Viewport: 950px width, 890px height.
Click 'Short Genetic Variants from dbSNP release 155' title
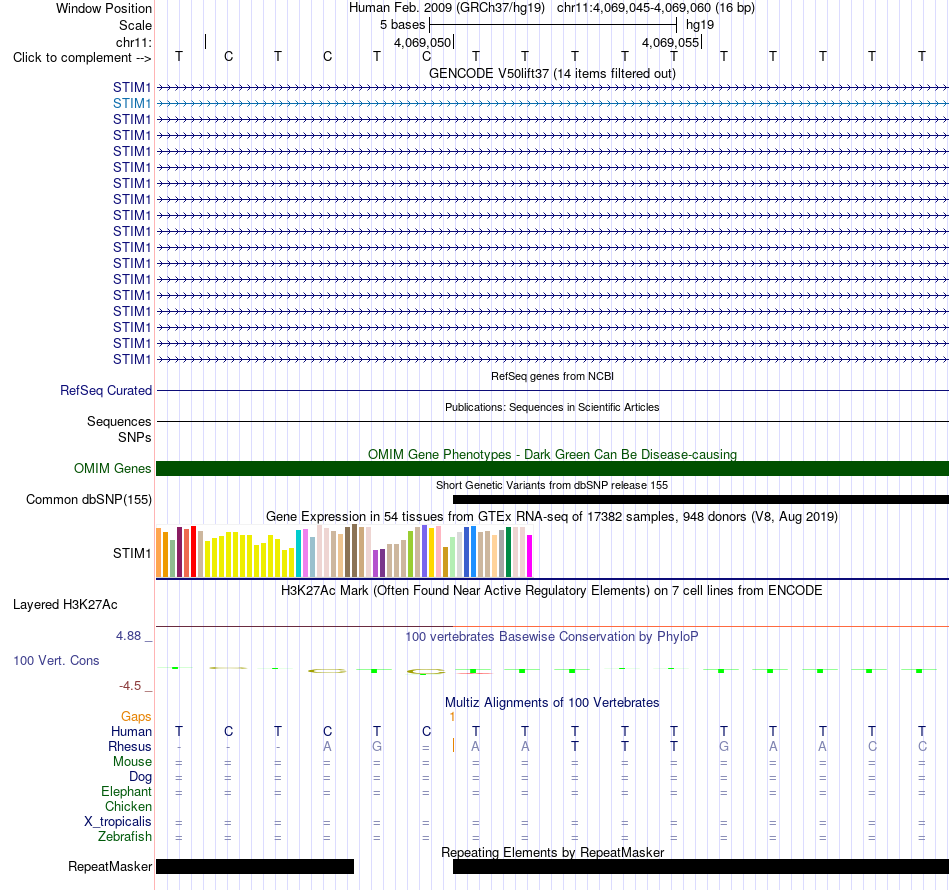point(552,485)
